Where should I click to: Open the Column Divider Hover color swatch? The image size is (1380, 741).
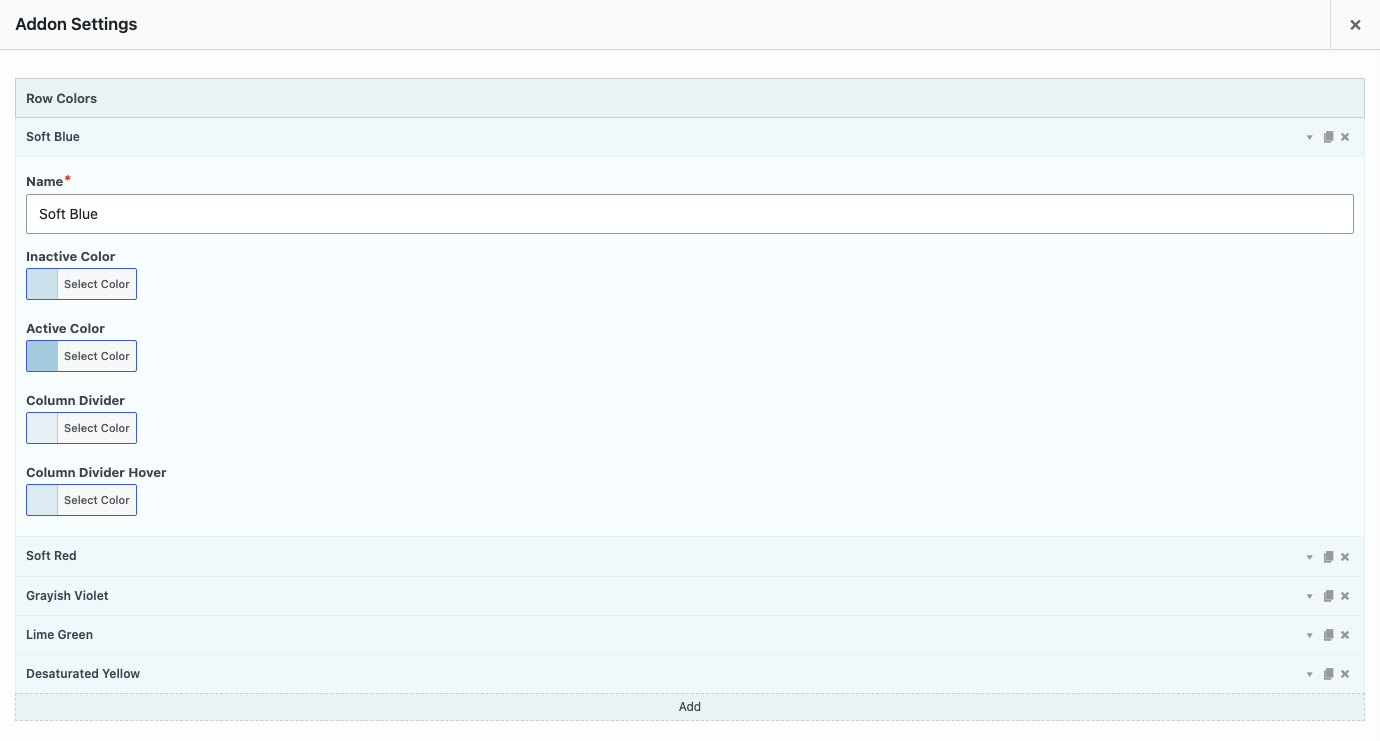tap(42, 500)
